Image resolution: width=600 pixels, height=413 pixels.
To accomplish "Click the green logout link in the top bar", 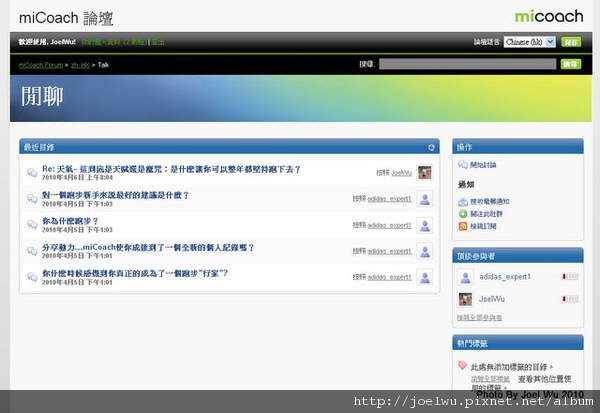I will click(158, 42).
